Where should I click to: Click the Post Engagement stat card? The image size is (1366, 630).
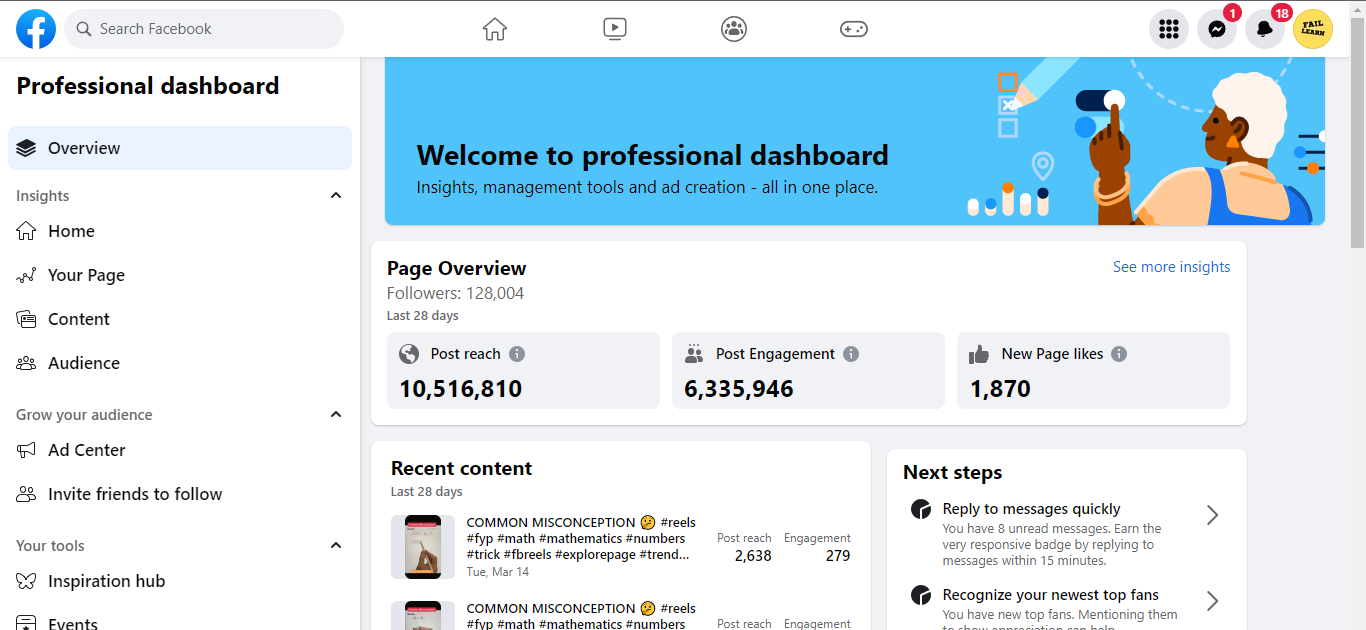(x=808, y=371)
